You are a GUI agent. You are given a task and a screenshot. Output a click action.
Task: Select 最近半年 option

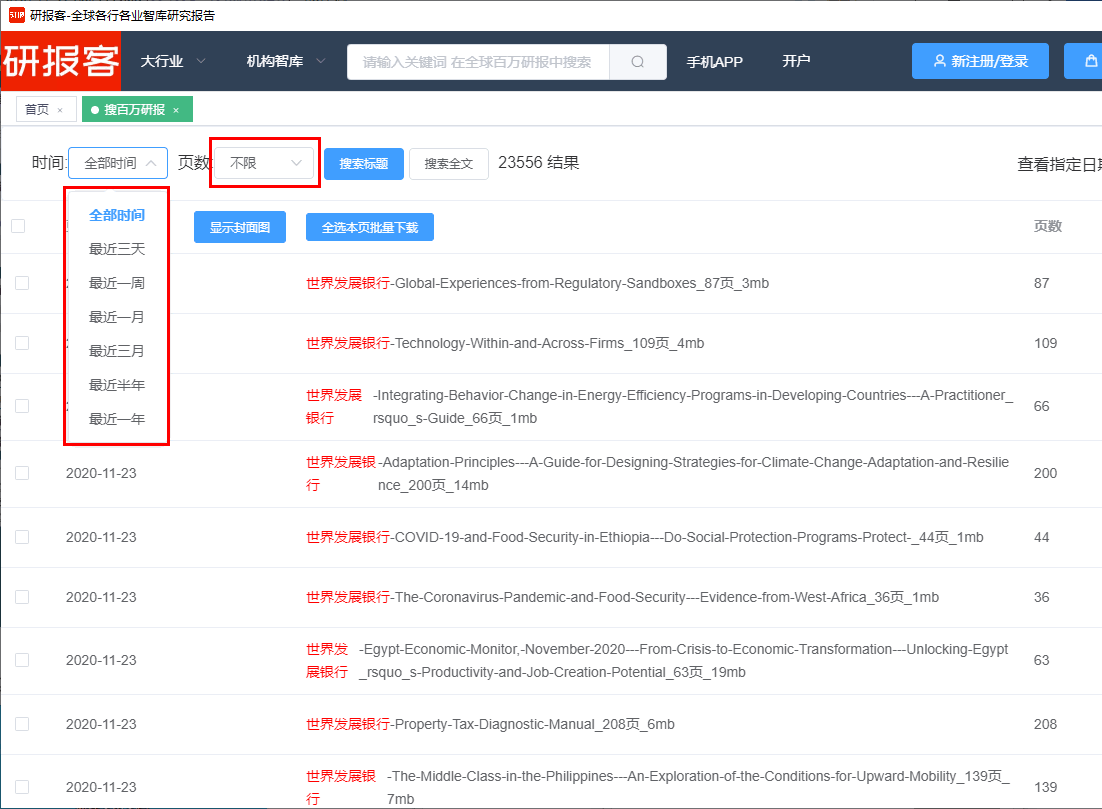tap(117, 385)
